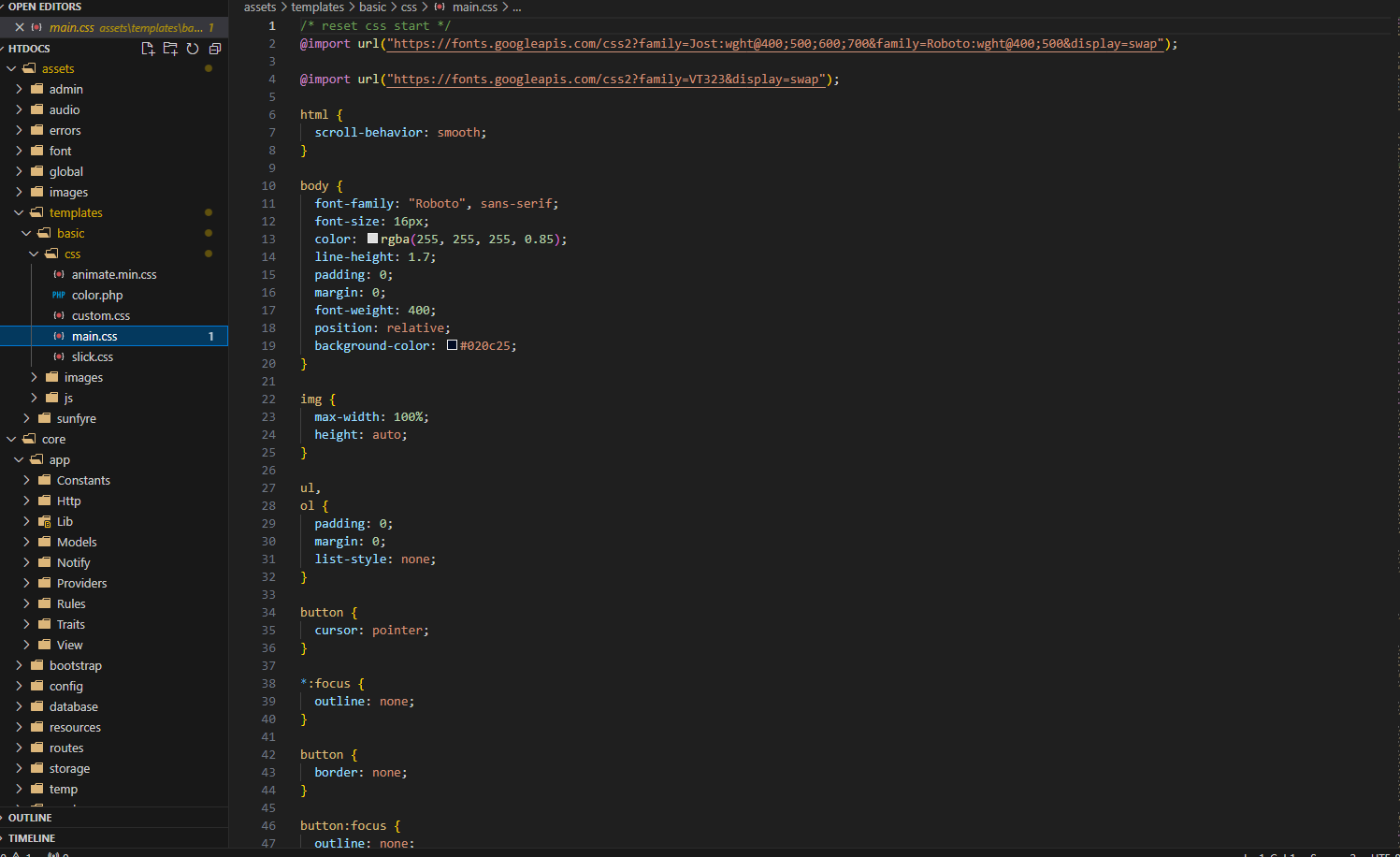Expand the Notify folder
1400x857 pixels.
[114, 562]
